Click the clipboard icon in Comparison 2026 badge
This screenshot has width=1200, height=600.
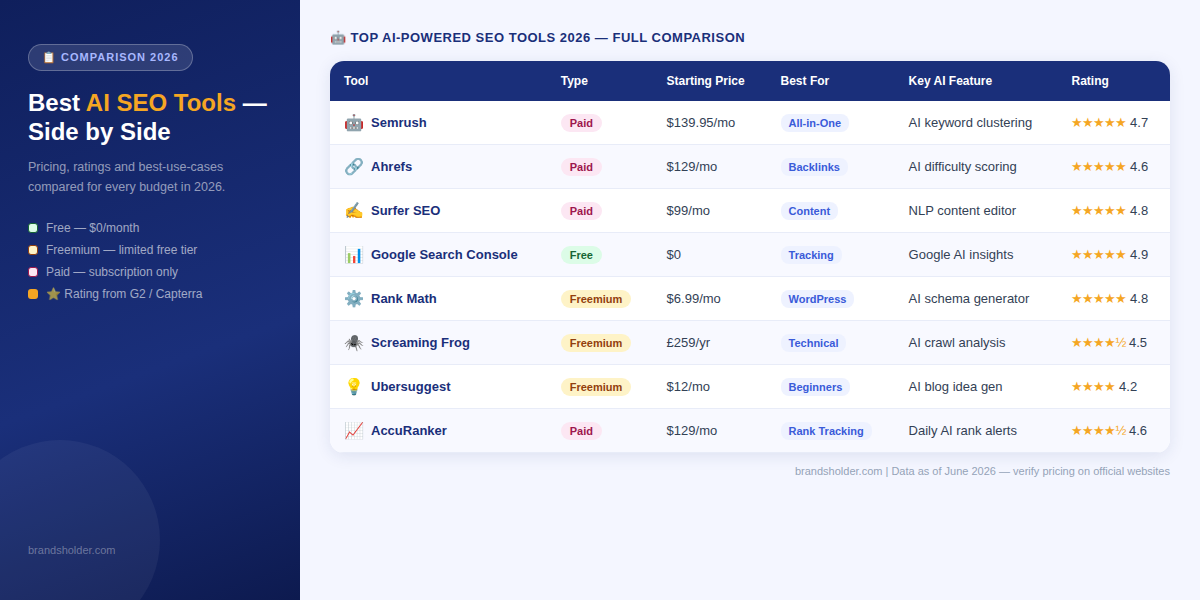pos(48,57)
